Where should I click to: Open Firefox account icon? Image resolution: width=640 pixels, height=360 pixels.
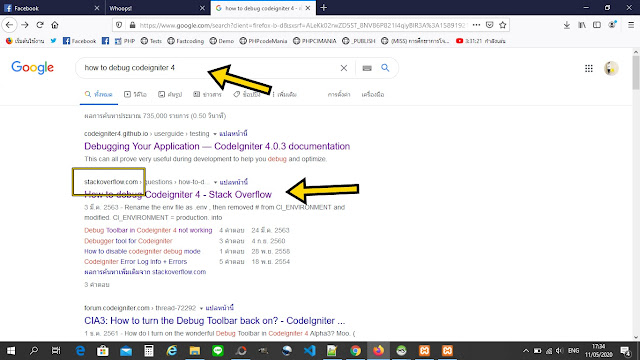pos(612,25)
